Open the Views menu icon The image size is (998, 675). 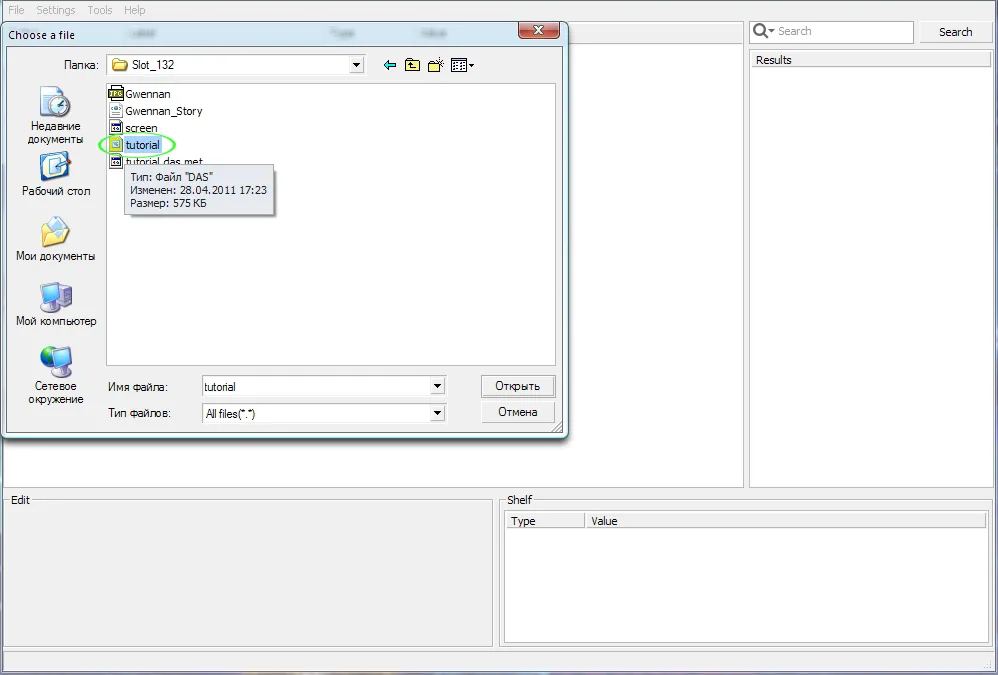click(x=461, y=65)
